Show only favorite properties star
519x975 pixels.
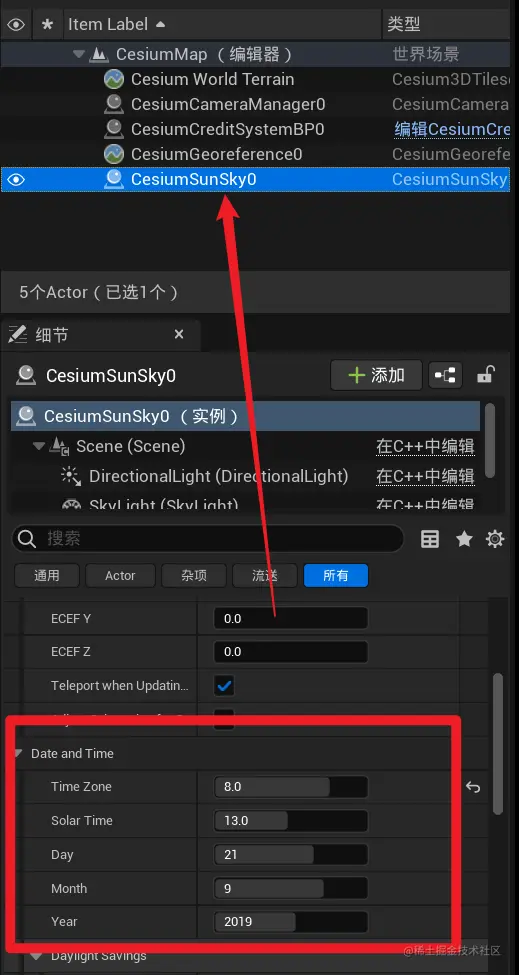[464, 539]
